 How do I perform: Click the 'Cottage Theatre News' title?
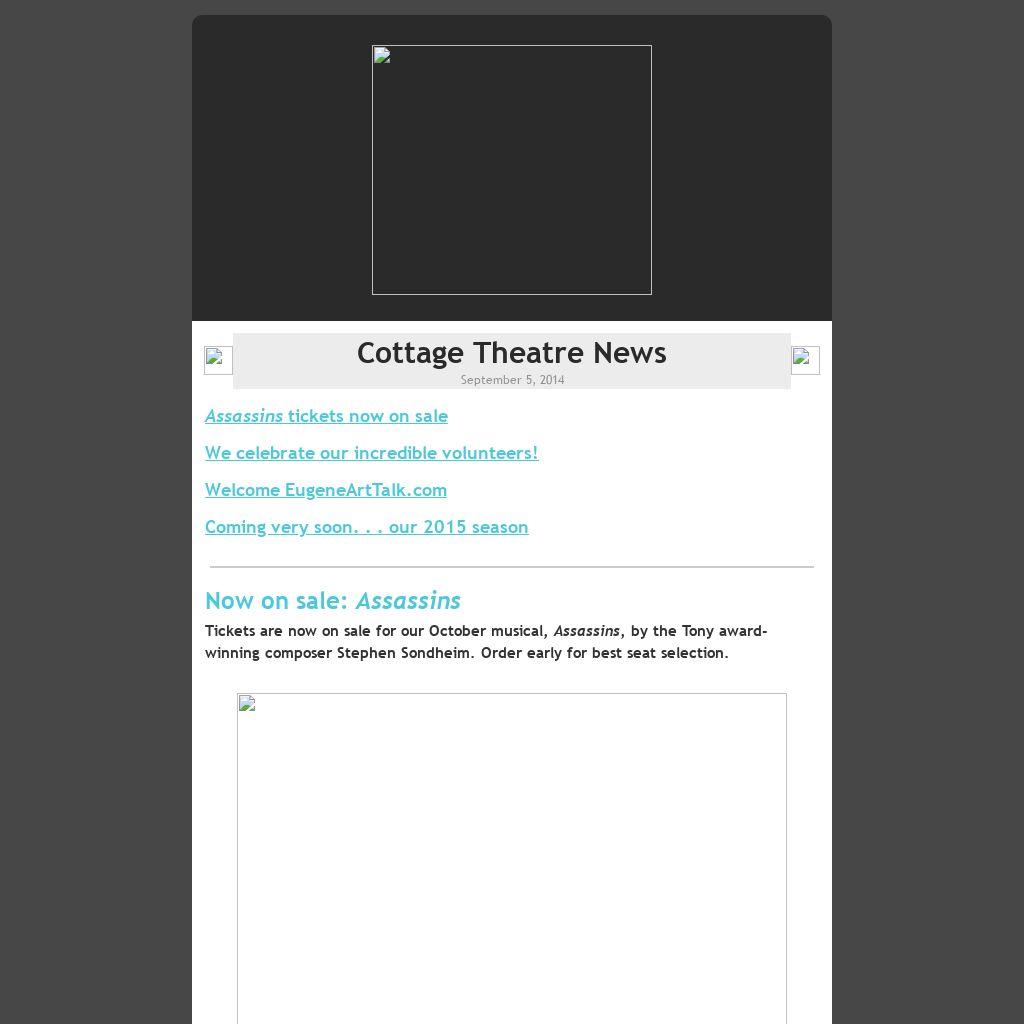coord(511,353)
